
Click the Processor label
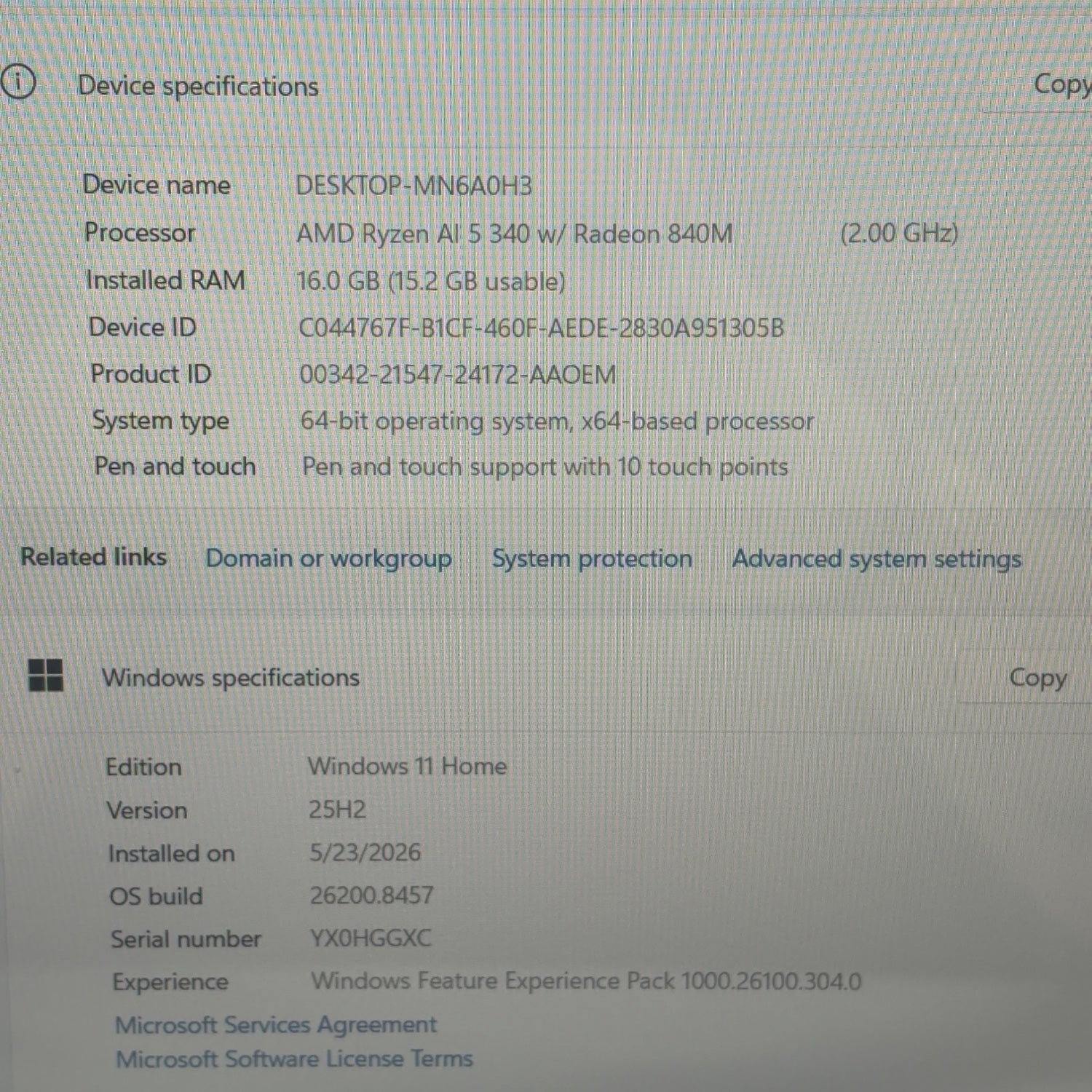140,232
